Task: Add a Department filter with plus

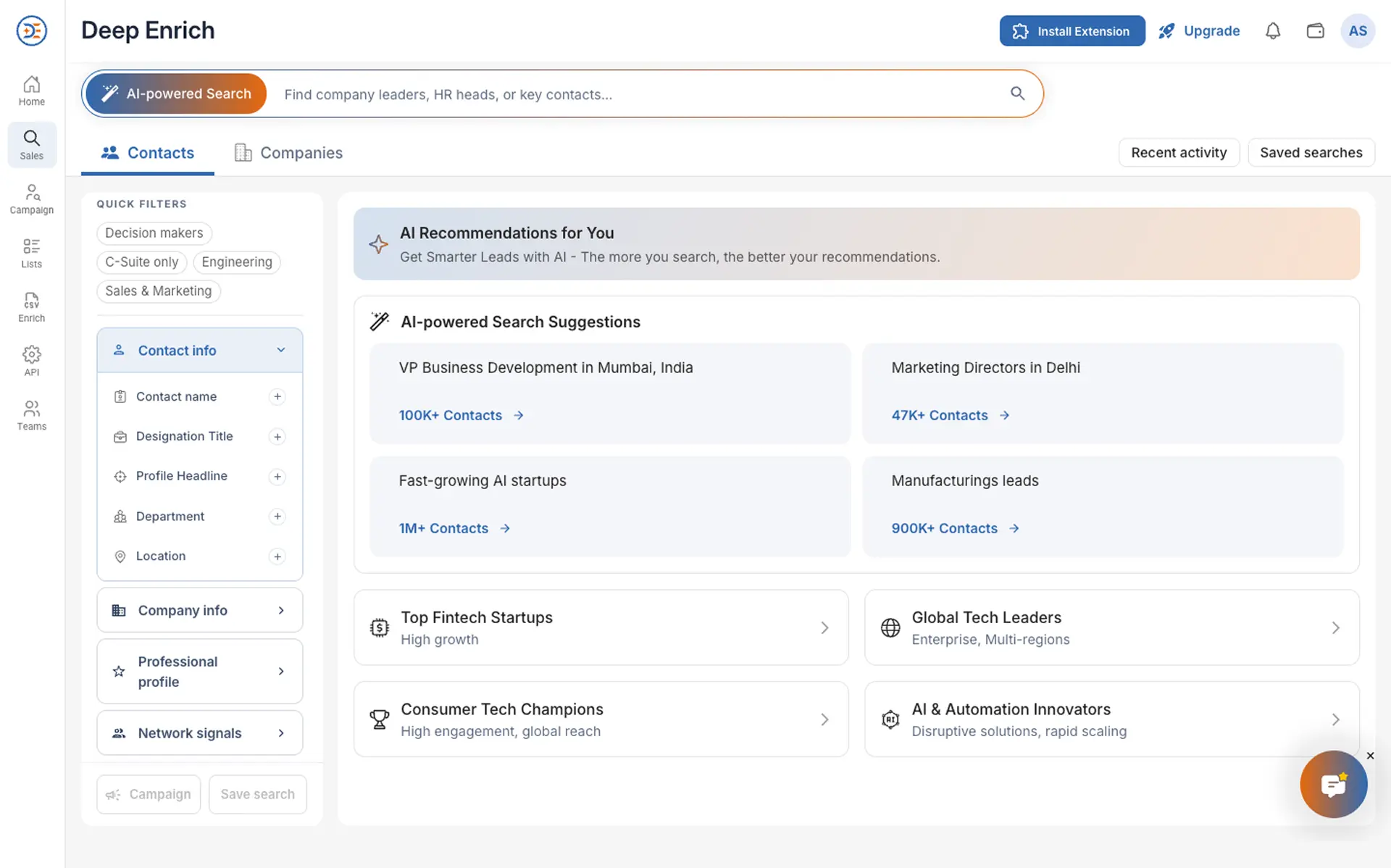Action: (277, 516)
